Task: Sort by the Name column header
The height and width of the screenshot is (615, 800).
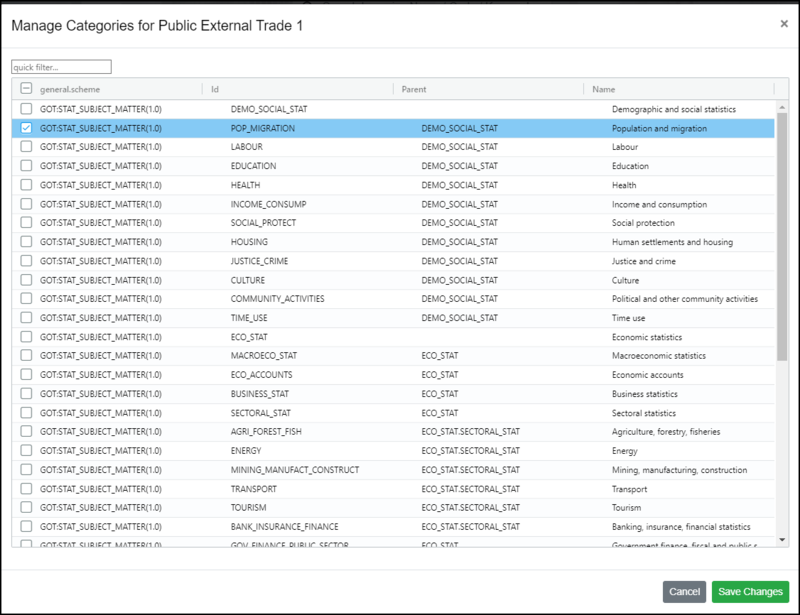Action: click(x=603, y=89)
